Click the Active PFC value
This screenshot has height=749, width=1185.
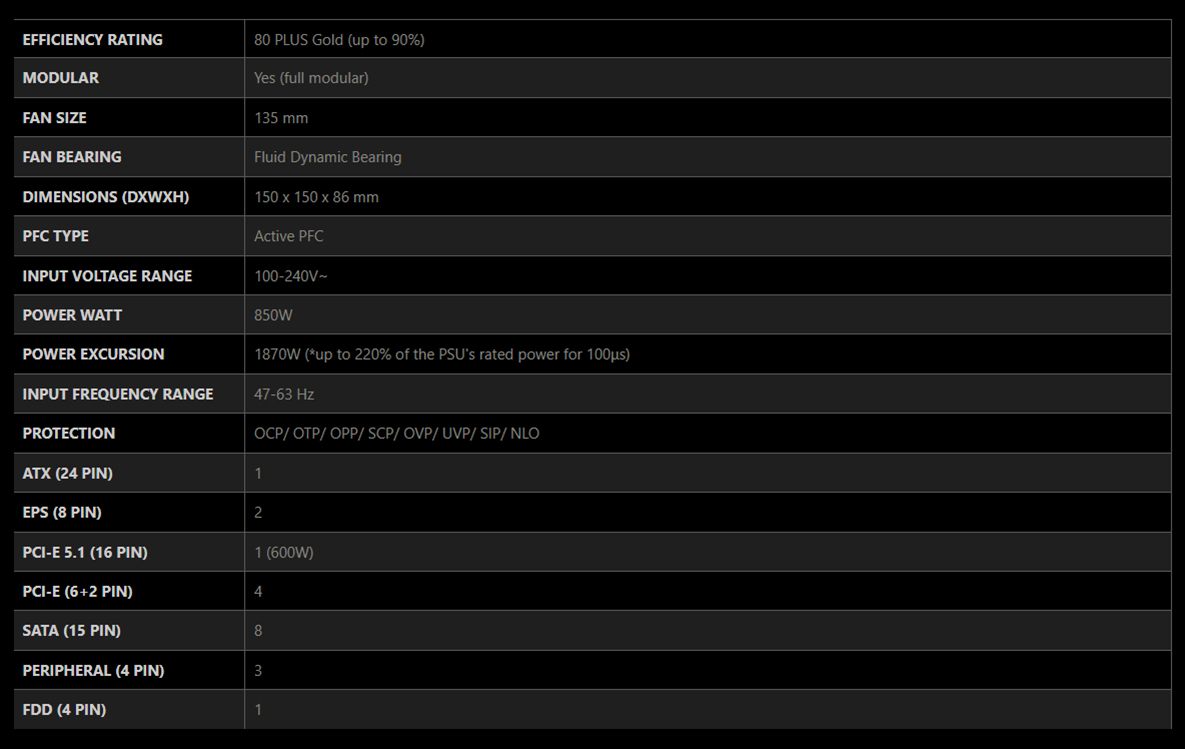[289, 237]
